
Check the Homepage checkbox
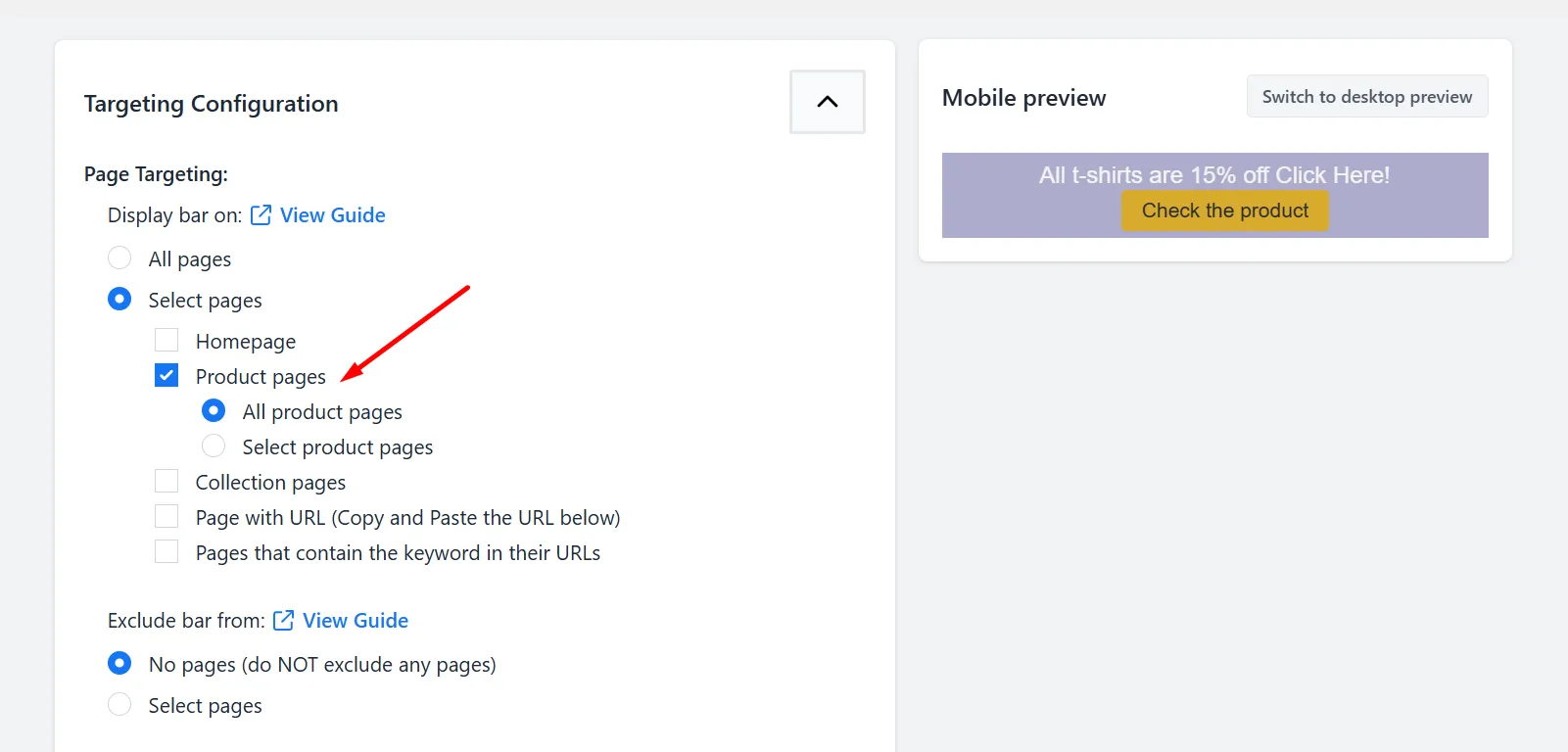point(166,341)
